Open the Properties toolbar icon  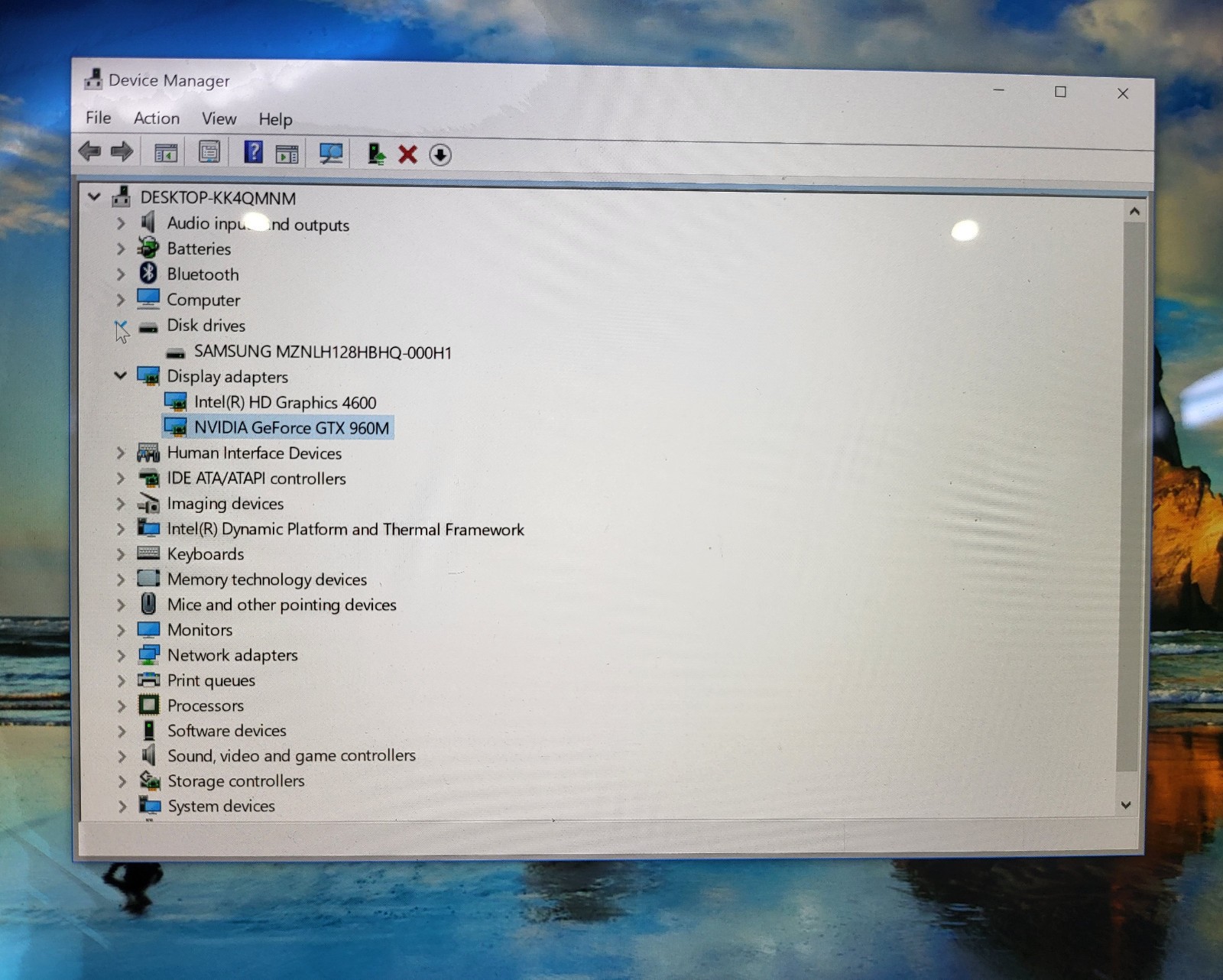[209, 152]
